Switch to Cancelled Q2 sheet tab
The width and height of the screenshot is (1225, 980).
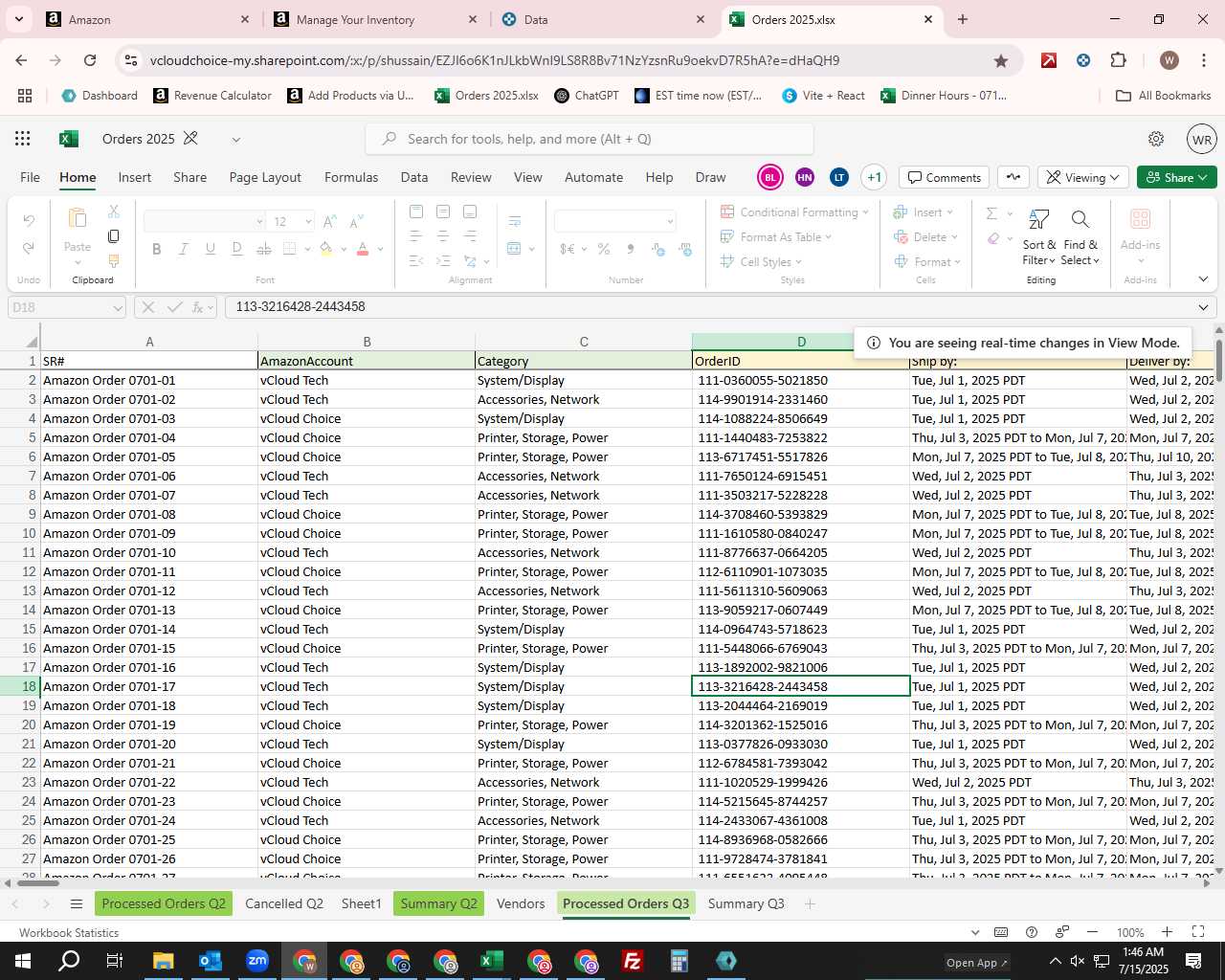point(284,903)
